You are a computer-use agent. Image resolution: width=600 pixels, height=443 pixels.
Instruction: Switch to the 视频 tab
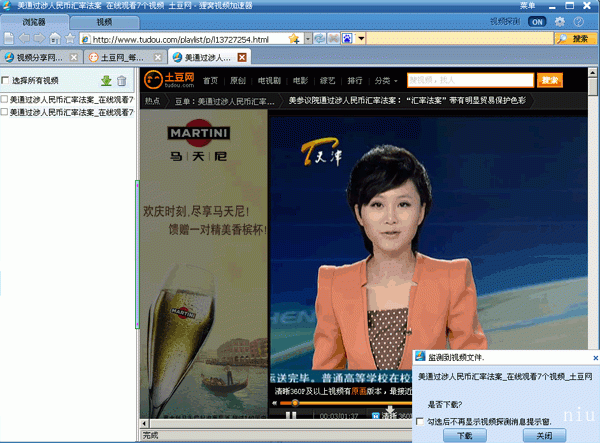point(104,22)
